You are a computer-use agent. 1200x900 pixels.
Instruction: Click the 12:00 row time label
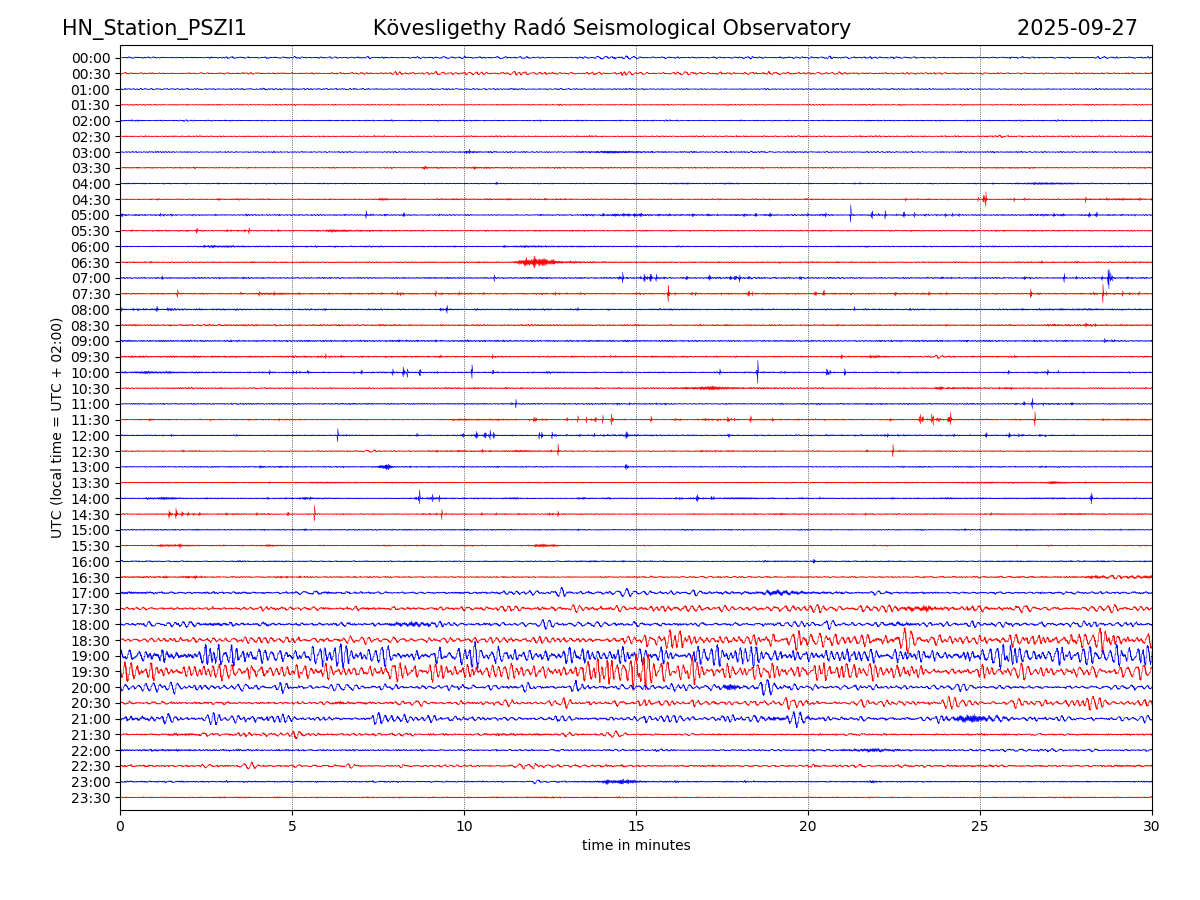[x=91, y=436]
